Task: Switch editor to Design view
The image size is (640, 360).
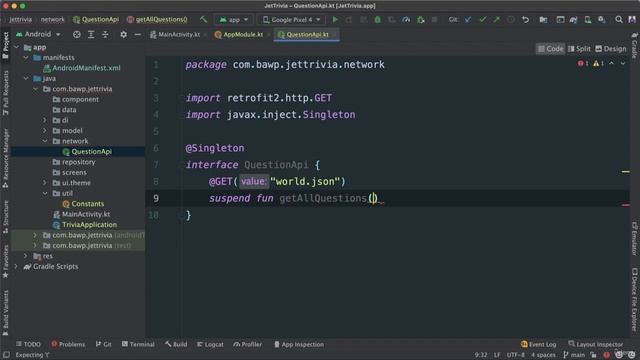Action: tap(611, 49)
